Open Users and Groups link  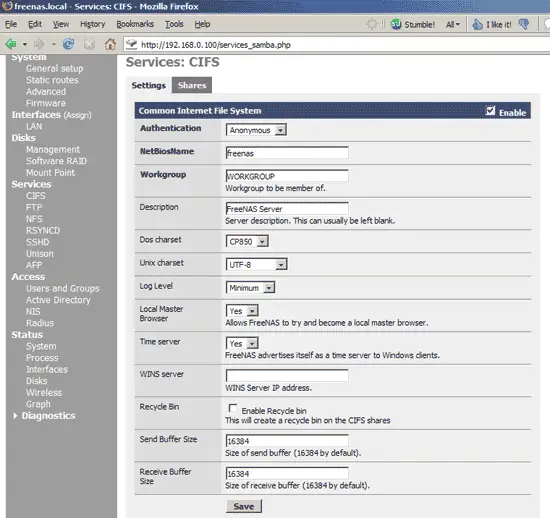(x=62, y=288)
